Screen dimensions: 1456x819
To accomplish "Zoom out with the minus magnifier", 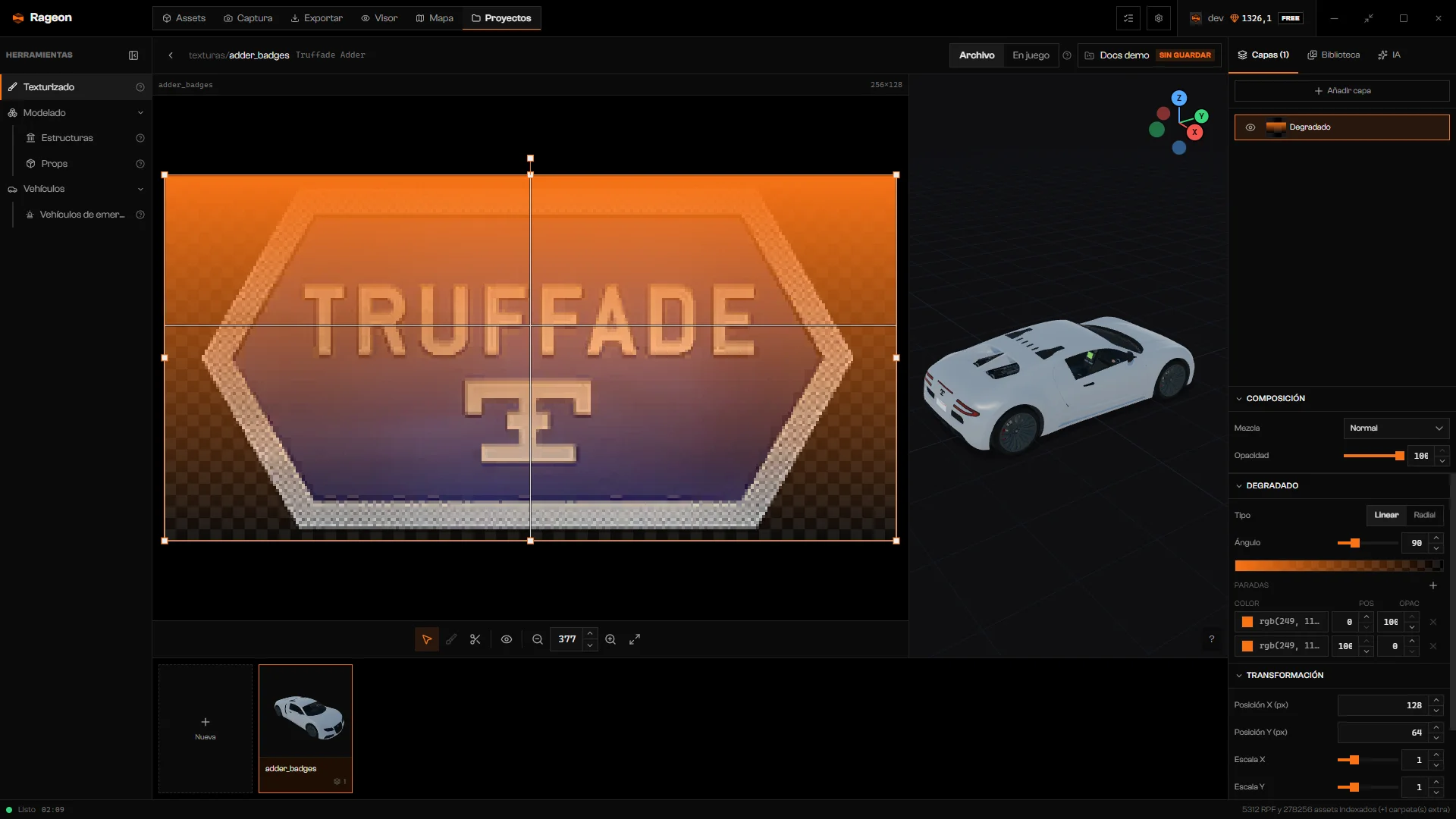I will tap(538, 639).
